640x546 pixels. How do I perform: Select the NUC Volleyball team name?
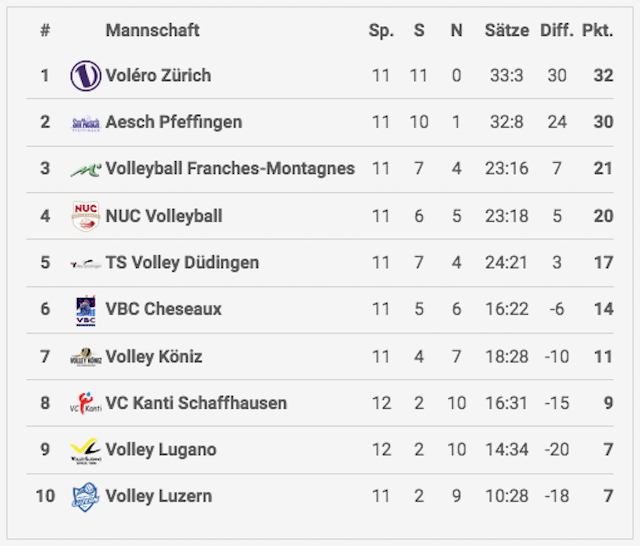click(164, 216)
